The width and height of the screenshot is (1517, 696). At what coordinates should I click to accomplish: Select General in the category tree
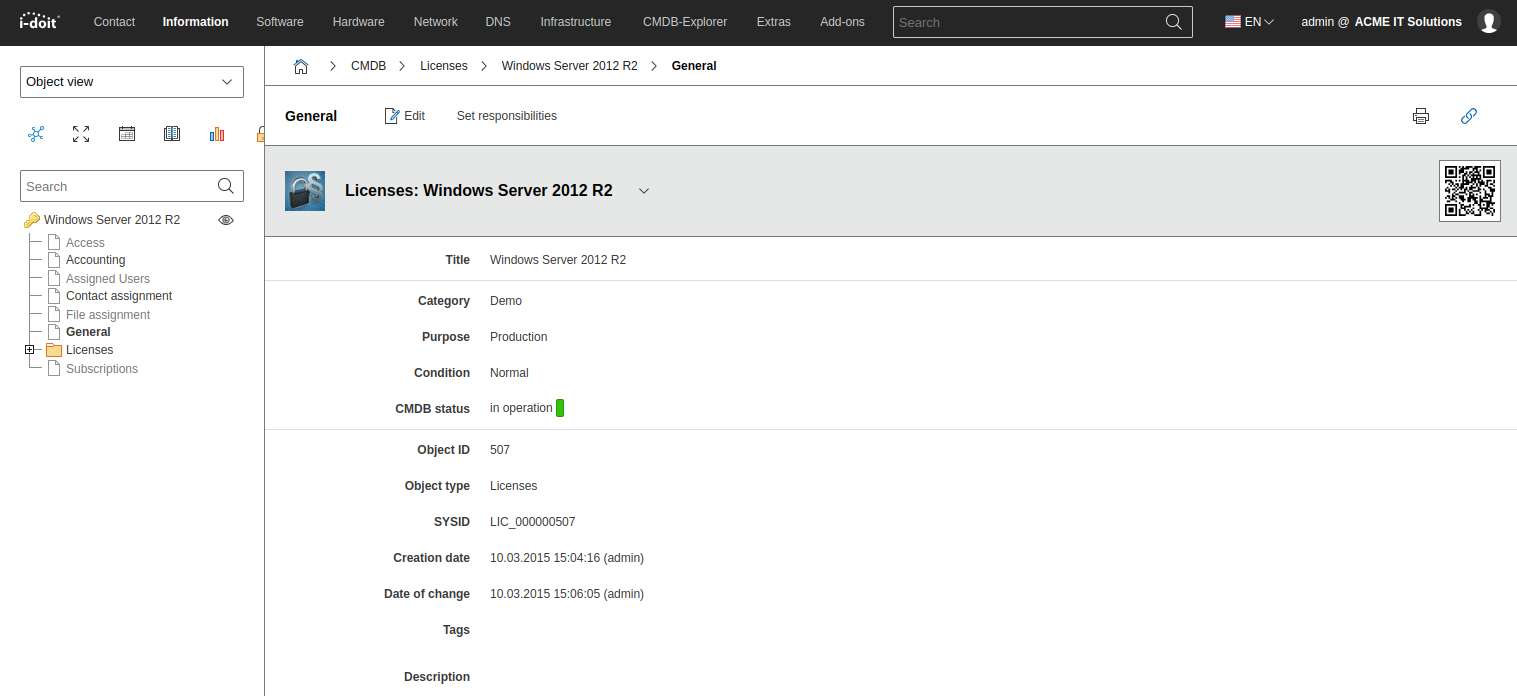coord(88,332)
